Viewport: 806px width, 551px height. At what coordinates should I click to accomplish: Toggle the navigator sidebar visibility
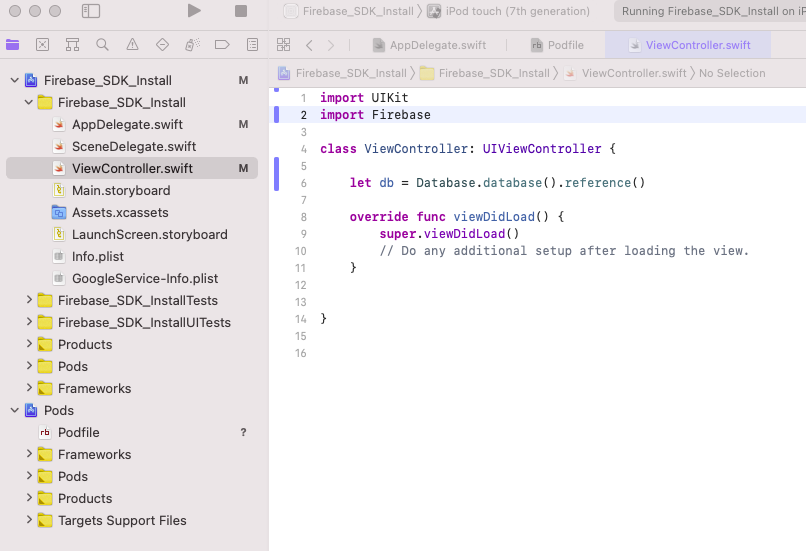[x=91, y=11]
